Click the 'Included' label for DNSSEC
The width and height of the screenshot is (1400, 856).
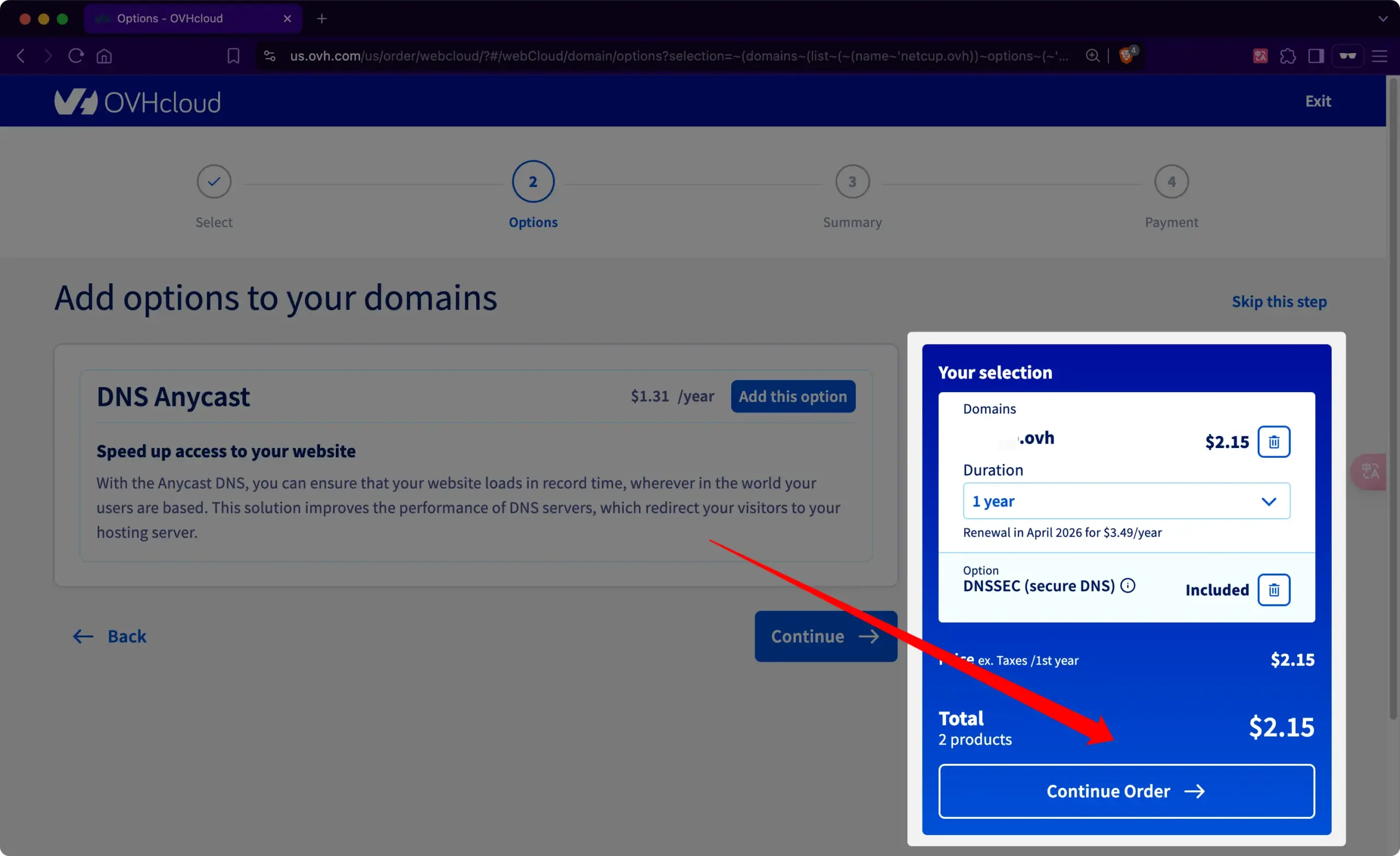click(x=1217, y=590)
